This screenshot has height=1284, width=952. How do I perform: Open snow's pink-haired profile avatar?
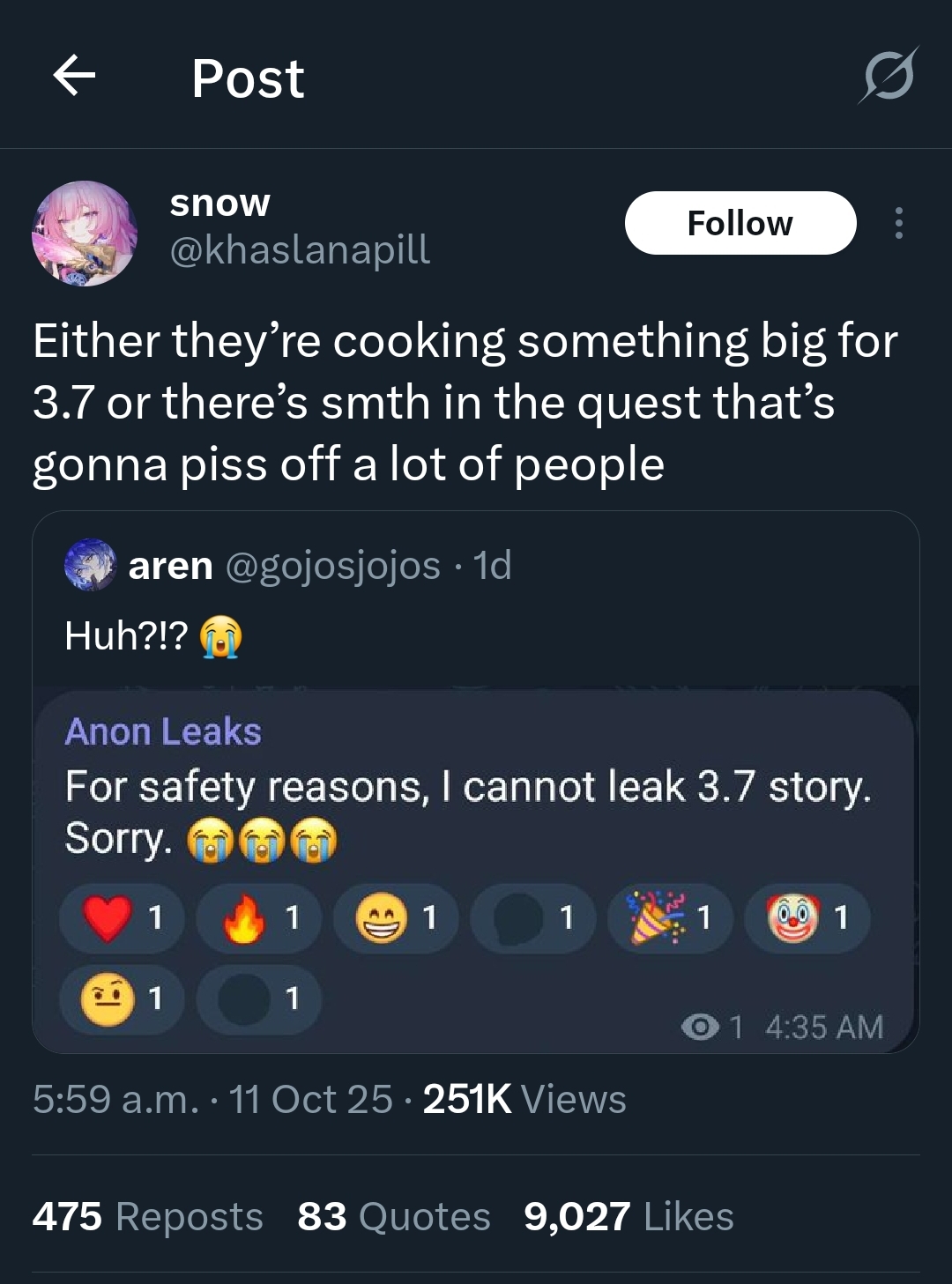click(x=85, y=234)
